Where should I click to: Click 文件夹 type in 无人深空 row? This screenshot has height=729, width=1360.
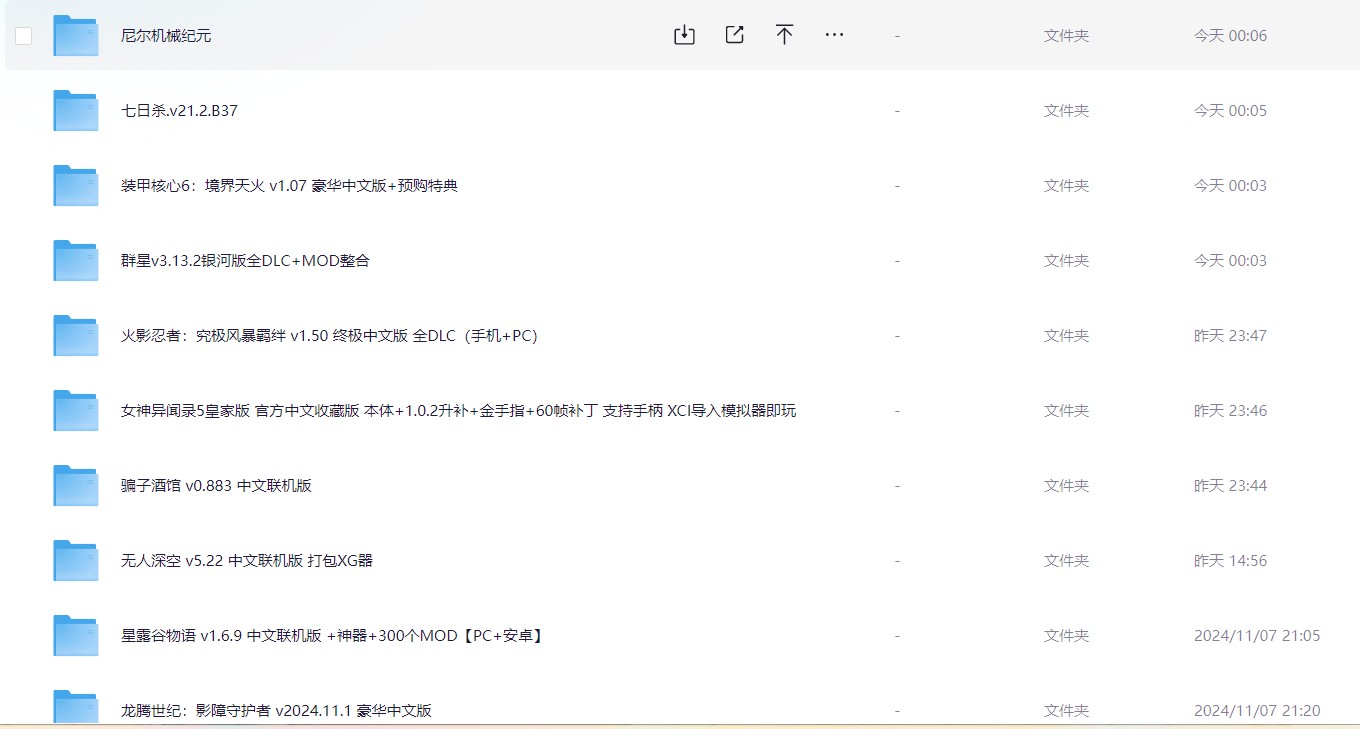point(1066,561)
